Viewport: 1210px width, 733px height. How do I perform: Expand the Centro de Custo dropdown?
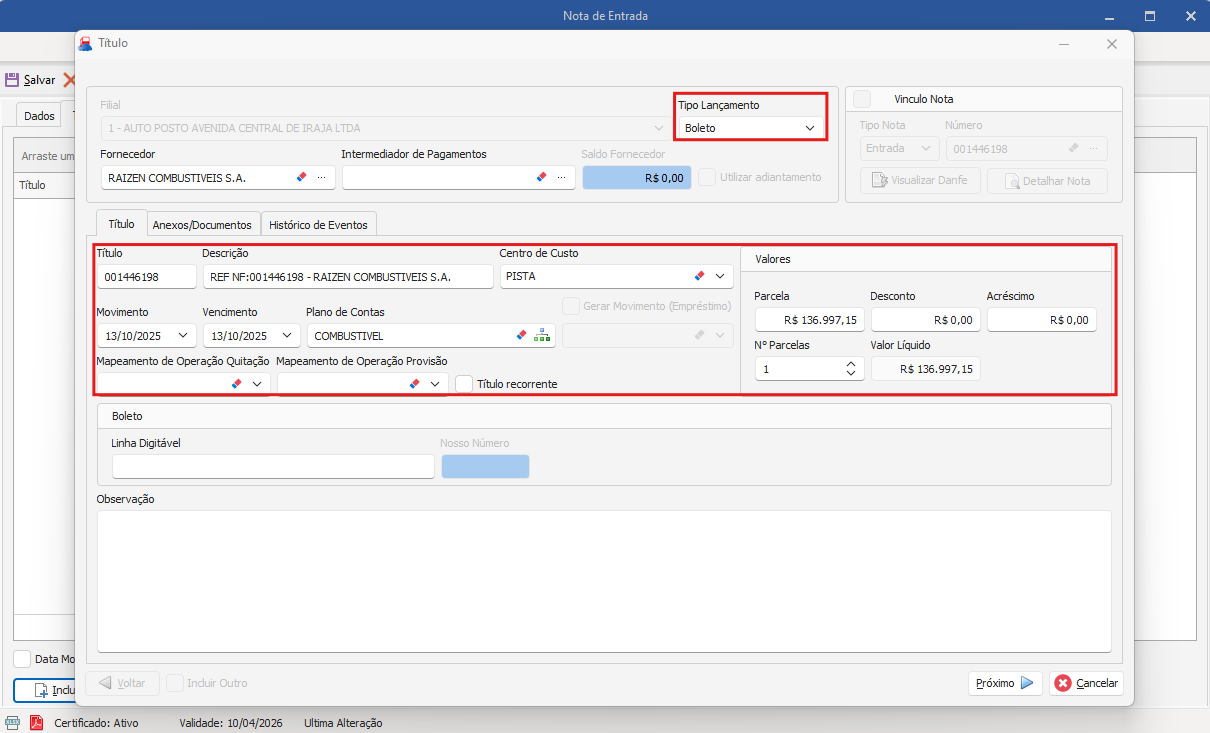pyautogui.click(x=720, y=276)
